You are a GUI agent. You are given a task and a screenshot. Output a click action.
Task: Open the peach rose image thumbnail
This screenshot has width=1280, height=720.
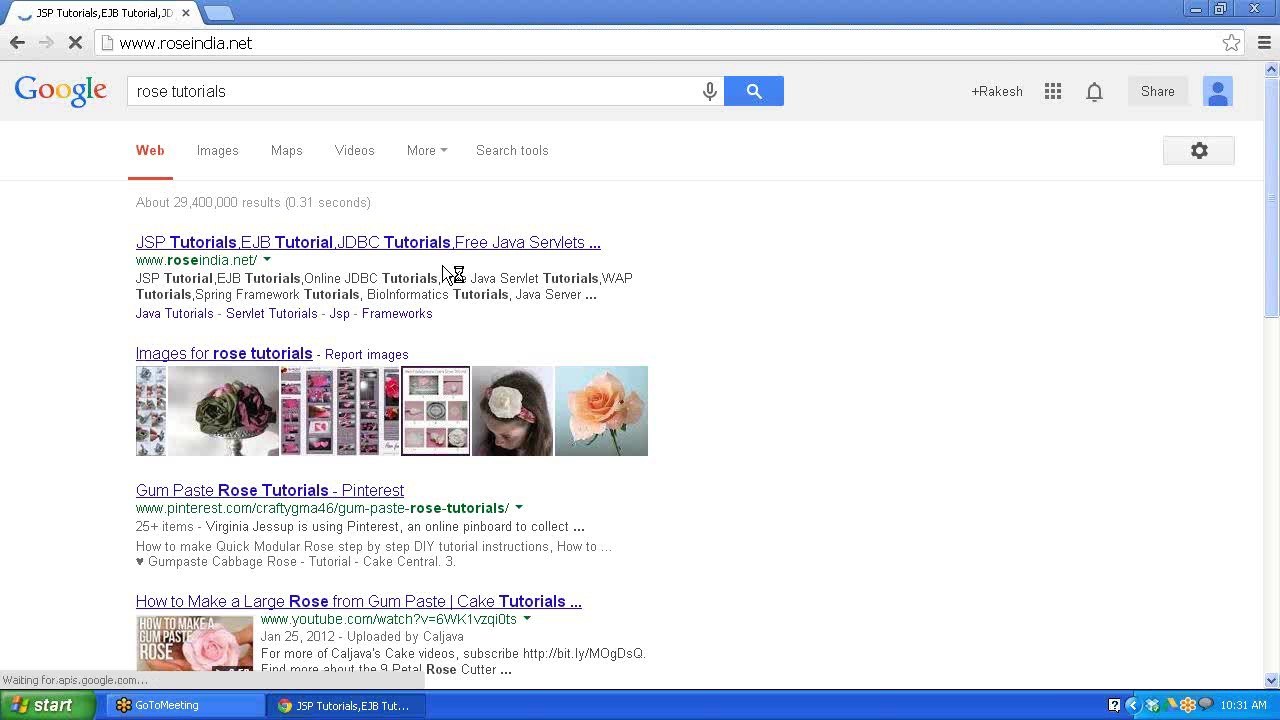[601, 411]
